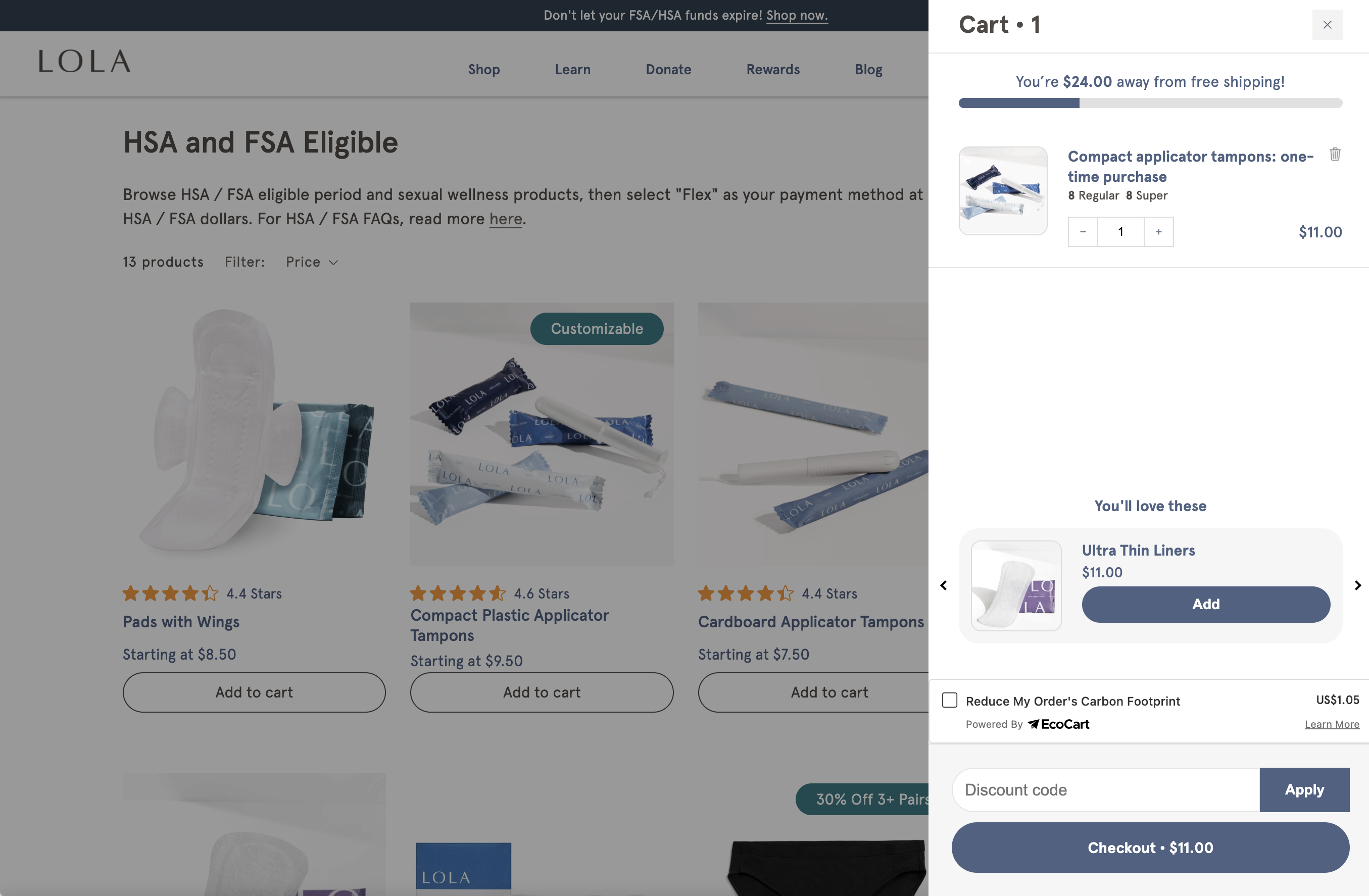Close the cart panel with X icon

tap(1327, 25)
